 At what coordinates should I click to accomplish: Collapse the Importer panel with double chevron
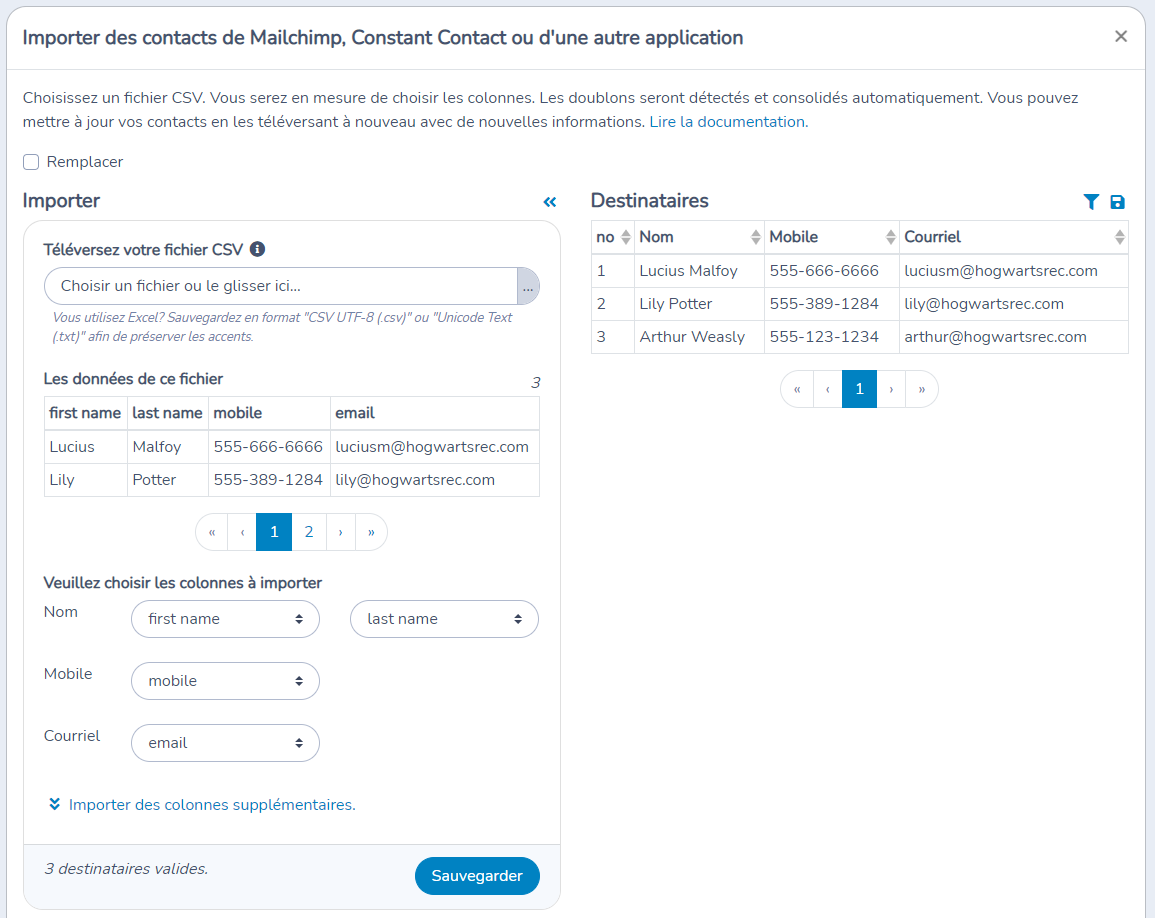click(550, 202)
